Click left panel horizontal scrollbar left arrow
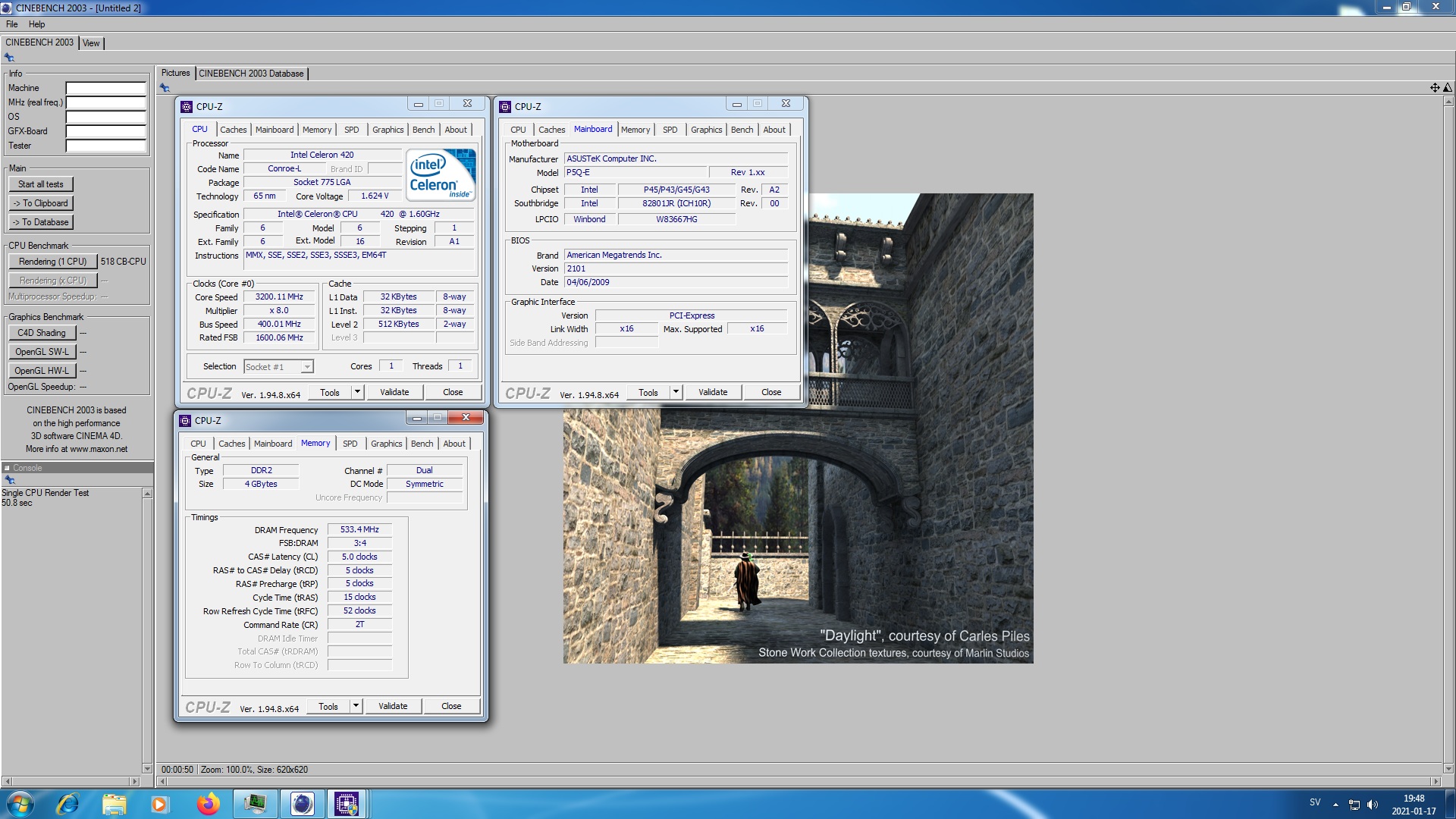The width and height of the screenshot is (1456, 819). 7,781
